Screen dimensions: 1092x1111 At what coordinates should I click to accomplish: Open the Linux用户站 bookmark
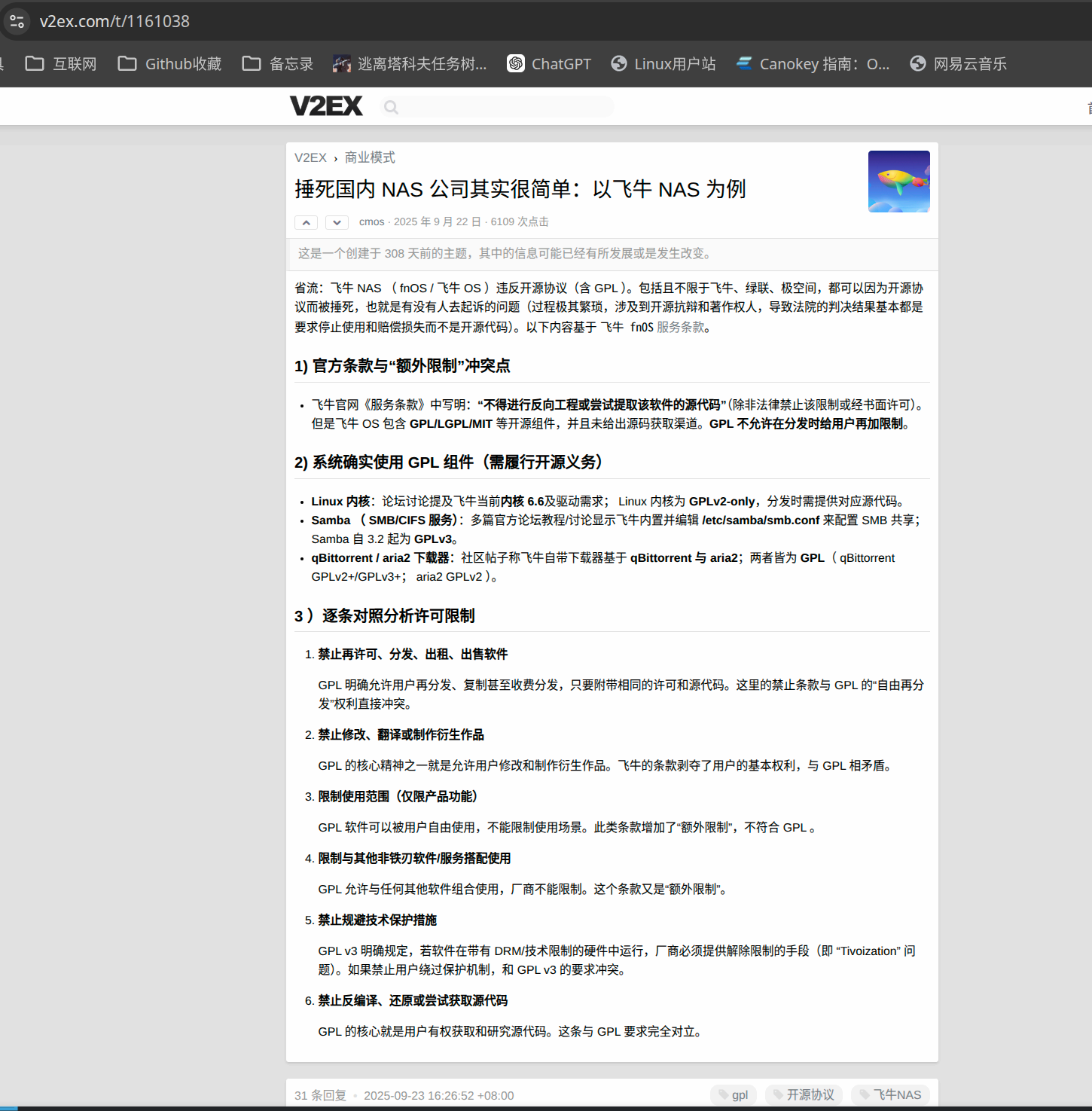pyautogui.click(x=663, y=64)
